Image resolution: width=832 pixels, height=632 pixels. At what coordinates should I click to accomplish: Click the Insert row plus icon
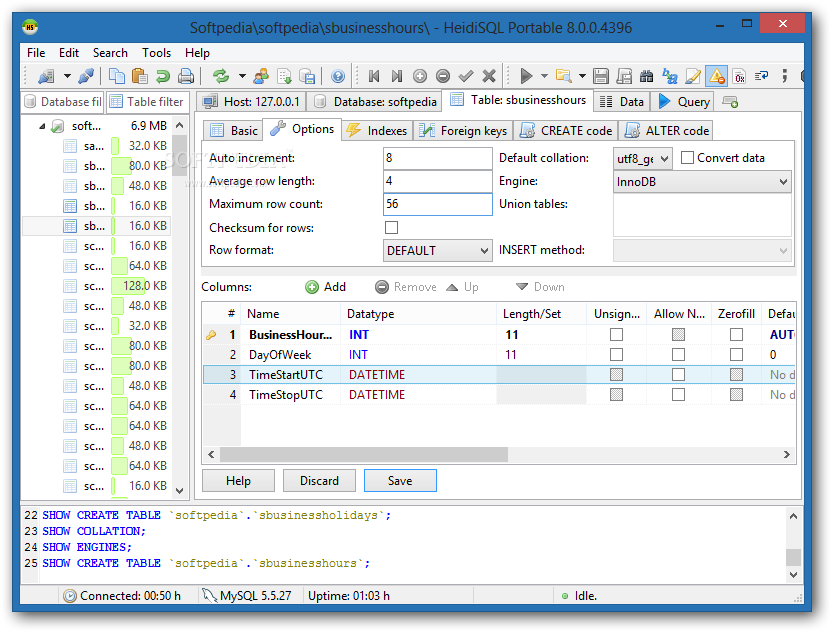tap(420, 76)
